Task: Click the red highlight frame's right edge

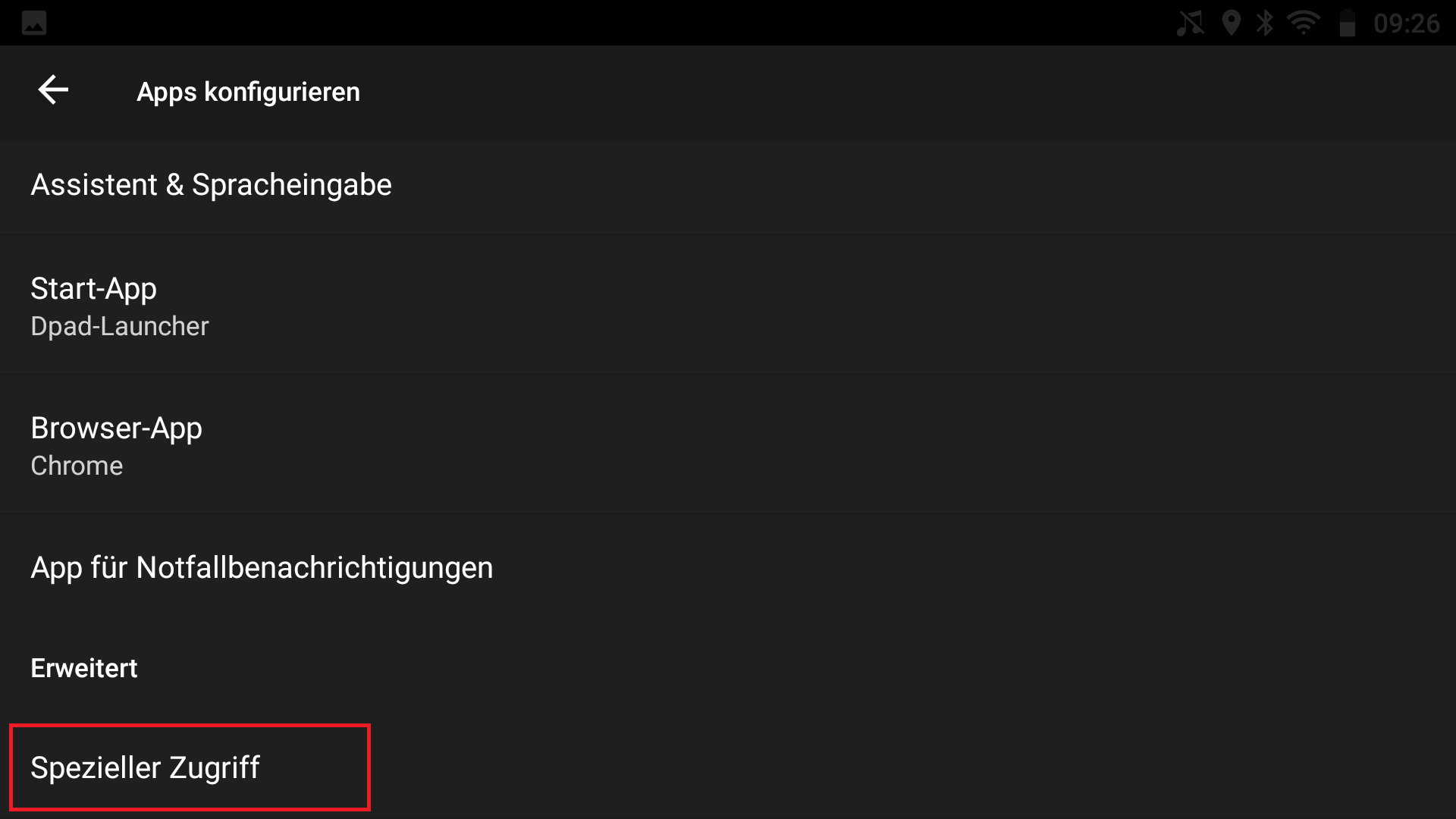Action: (369, 767)
